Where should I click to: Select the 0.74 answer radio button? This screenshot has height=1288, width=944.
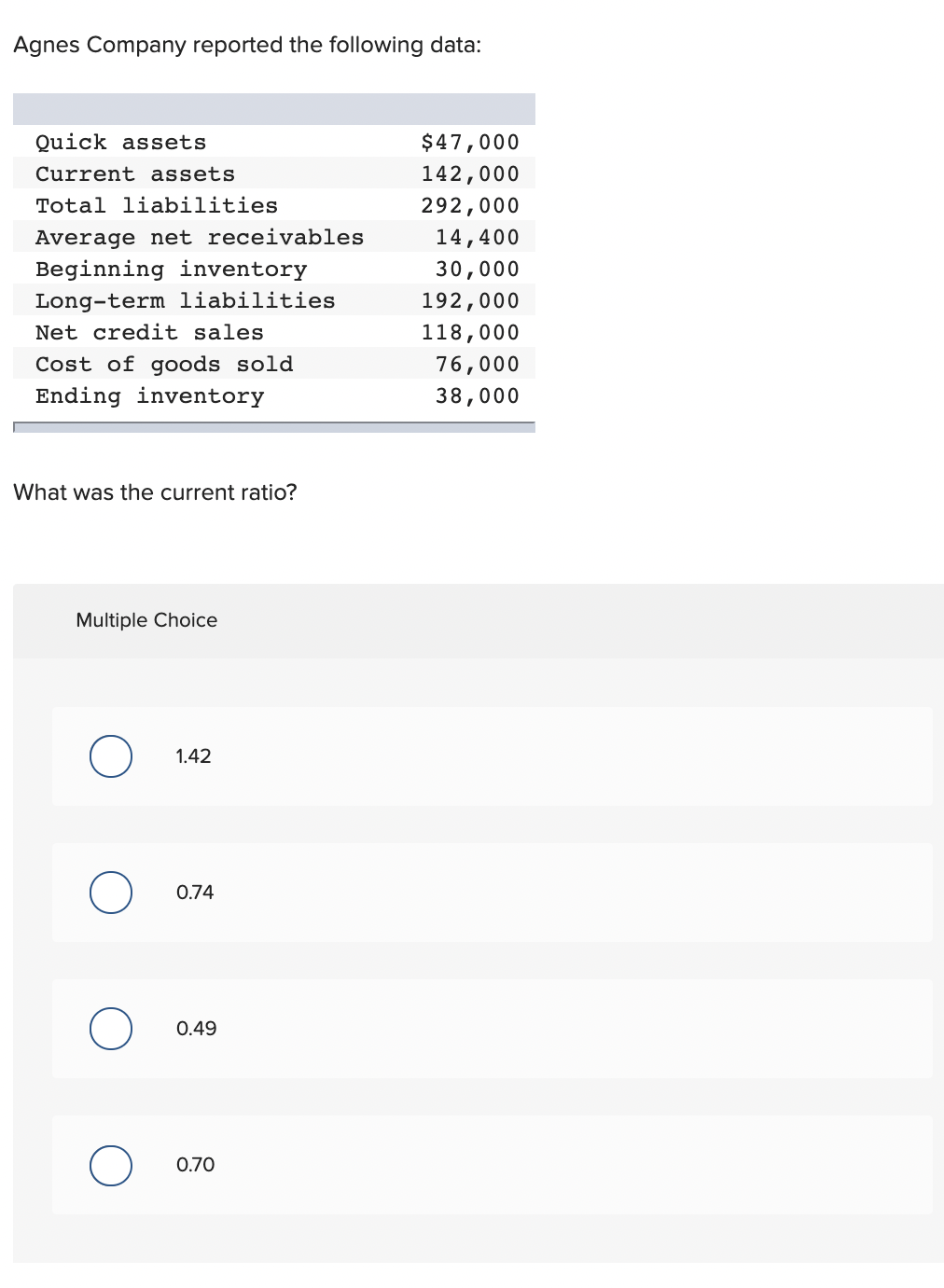click(x=111, y=893)
